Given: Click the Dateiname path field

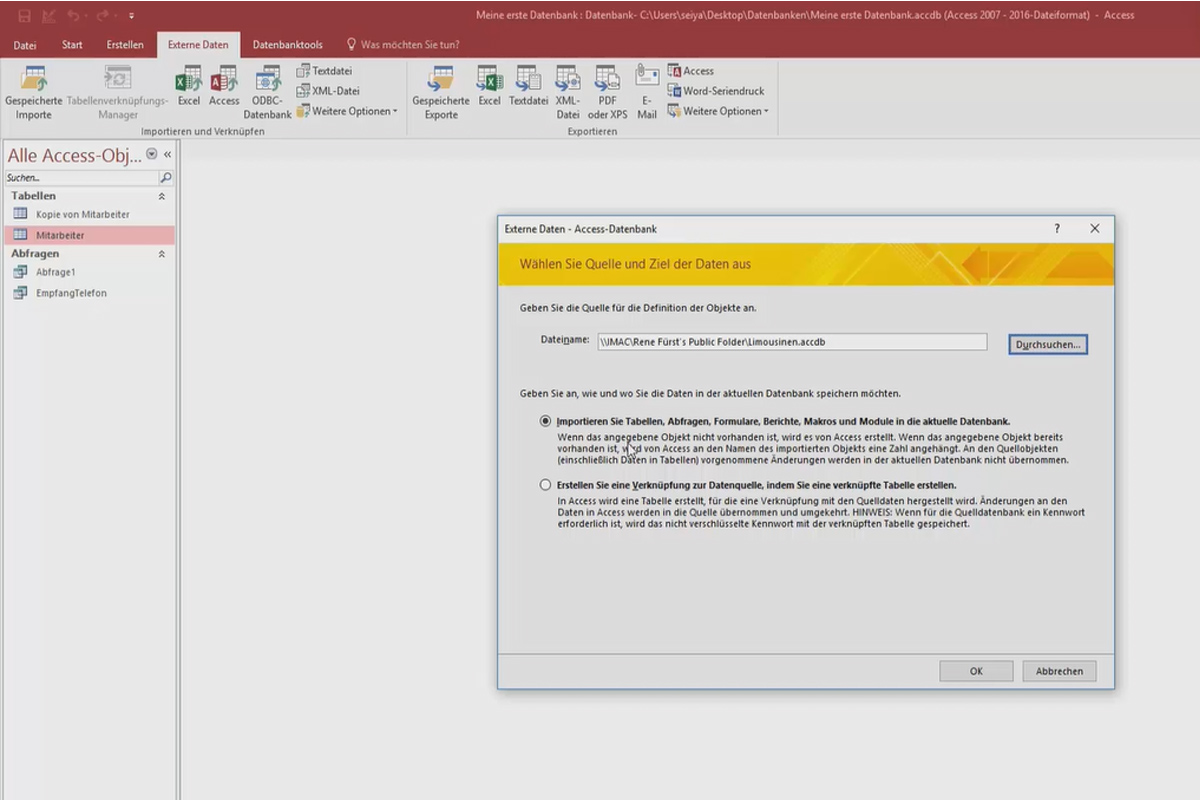Looking at the screenshot, I should pyautogui.click(x=792, y=342).
